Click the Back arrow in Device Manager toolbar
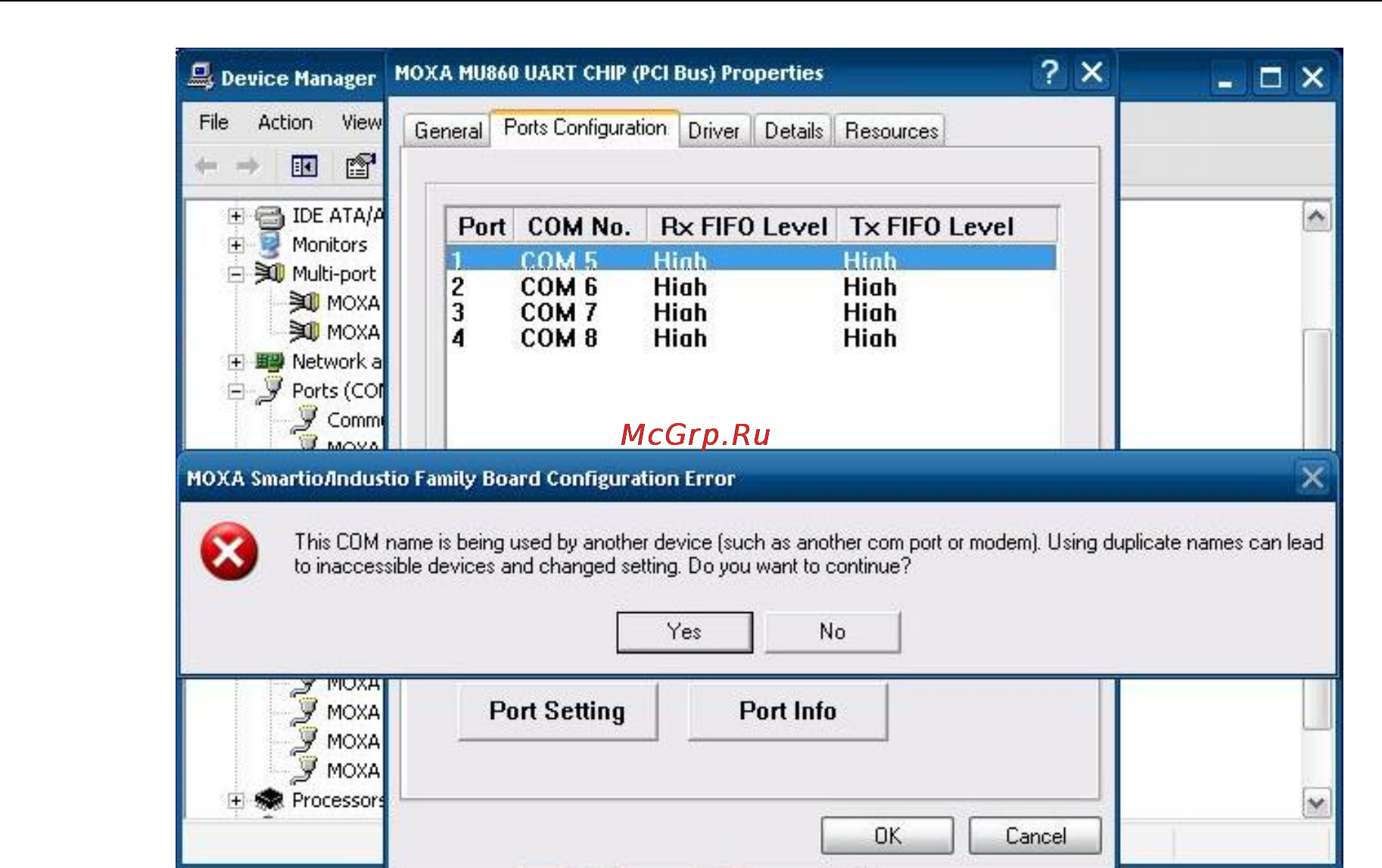The image size is (1382, 868). click(206, 166)
